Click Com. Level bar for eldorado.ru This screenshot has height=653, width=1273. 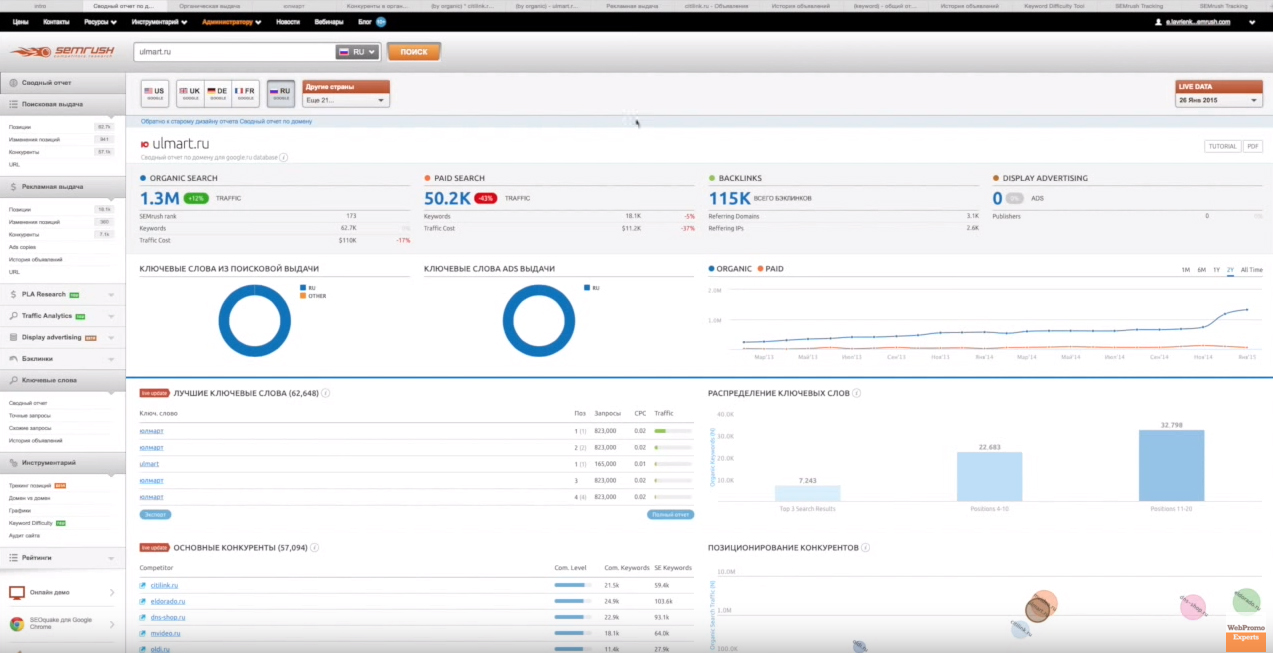[570, 601]
